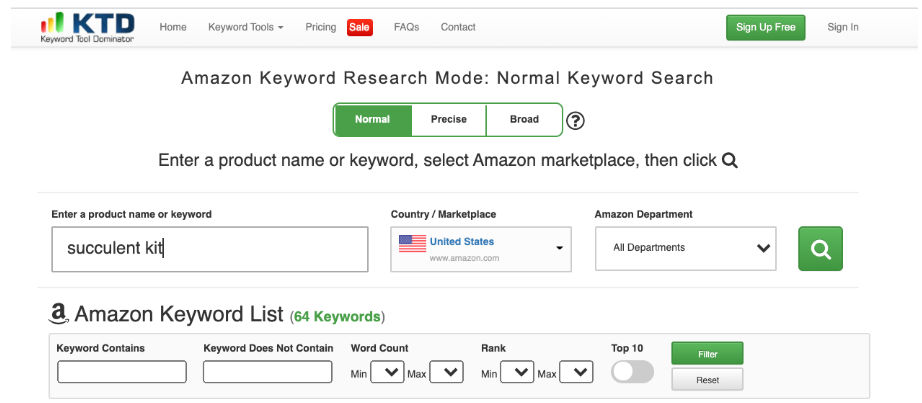Open the Rank Max dropdown

(576, 372)
